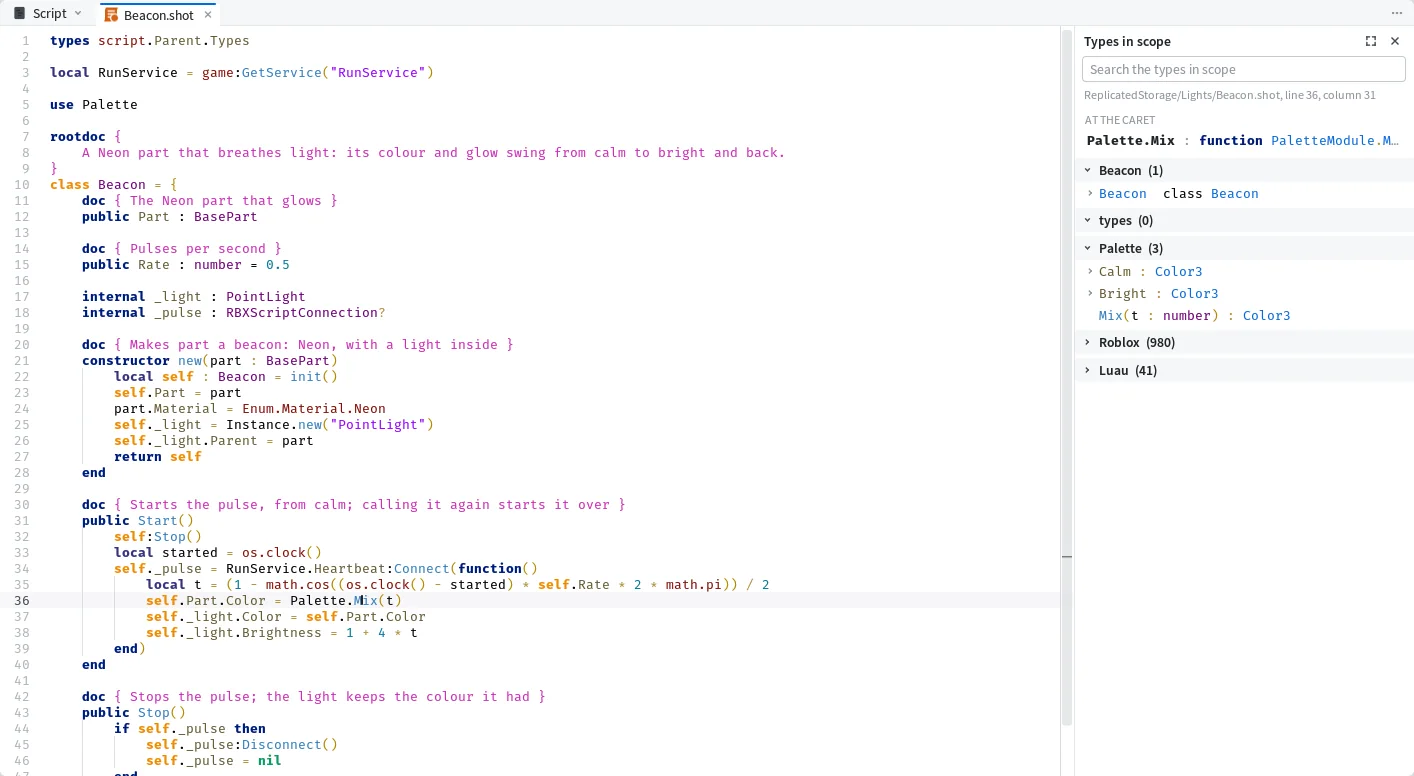
Task: Click 'public Start()' on line 31
Action: pyautogui.click(x=138, y=520)
